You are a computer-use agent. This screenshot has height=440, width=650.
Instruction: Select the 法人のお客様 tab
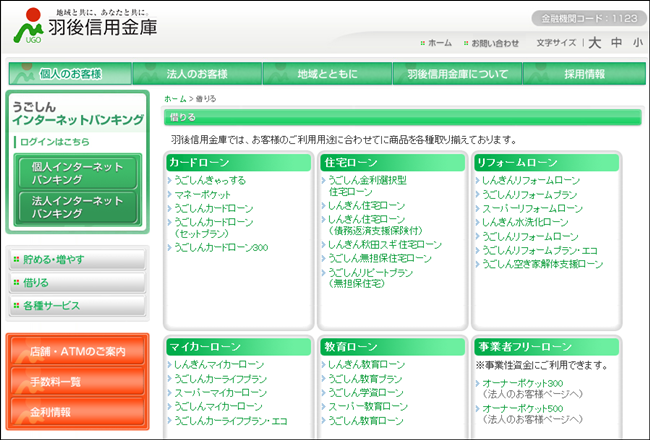pos(197,74)
